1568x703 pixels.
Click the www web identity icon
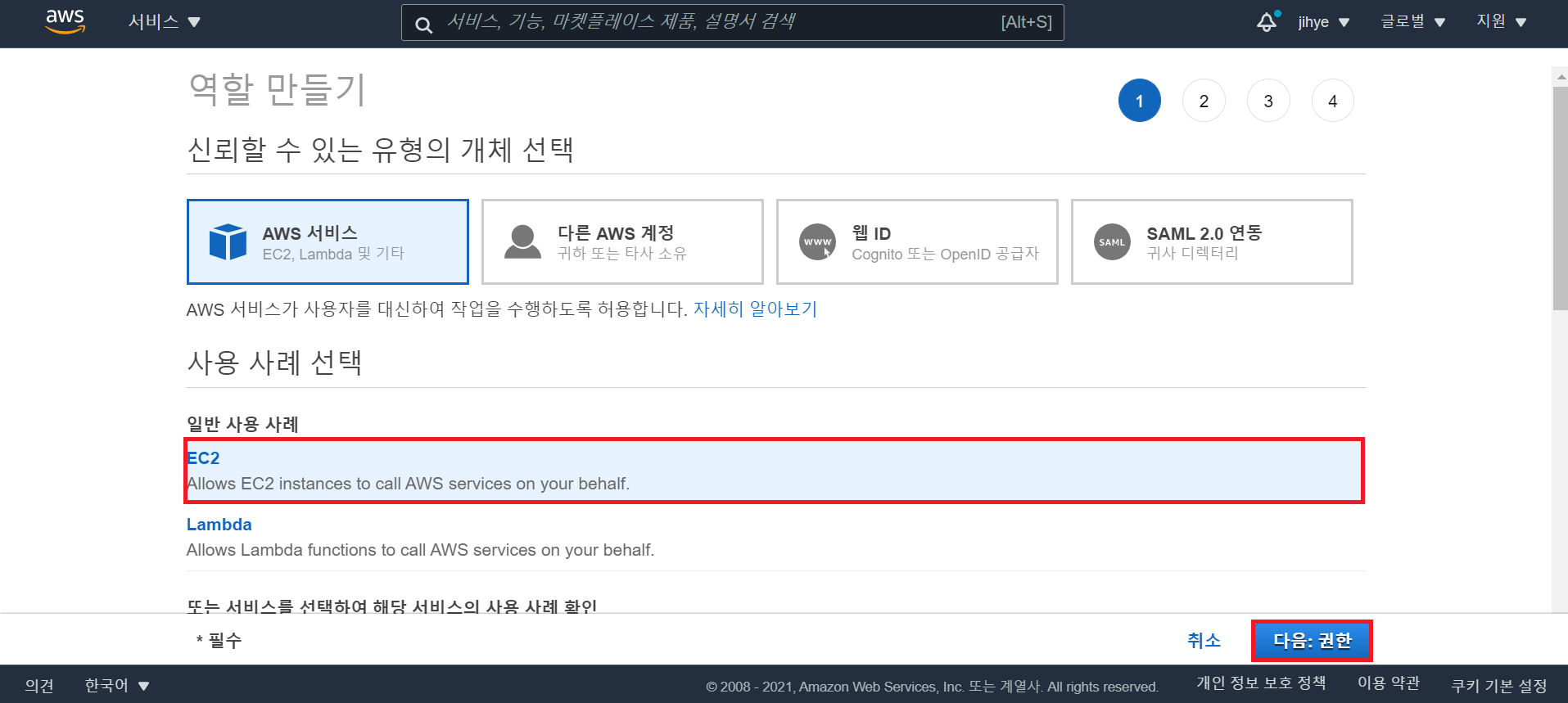coord(817,241)
